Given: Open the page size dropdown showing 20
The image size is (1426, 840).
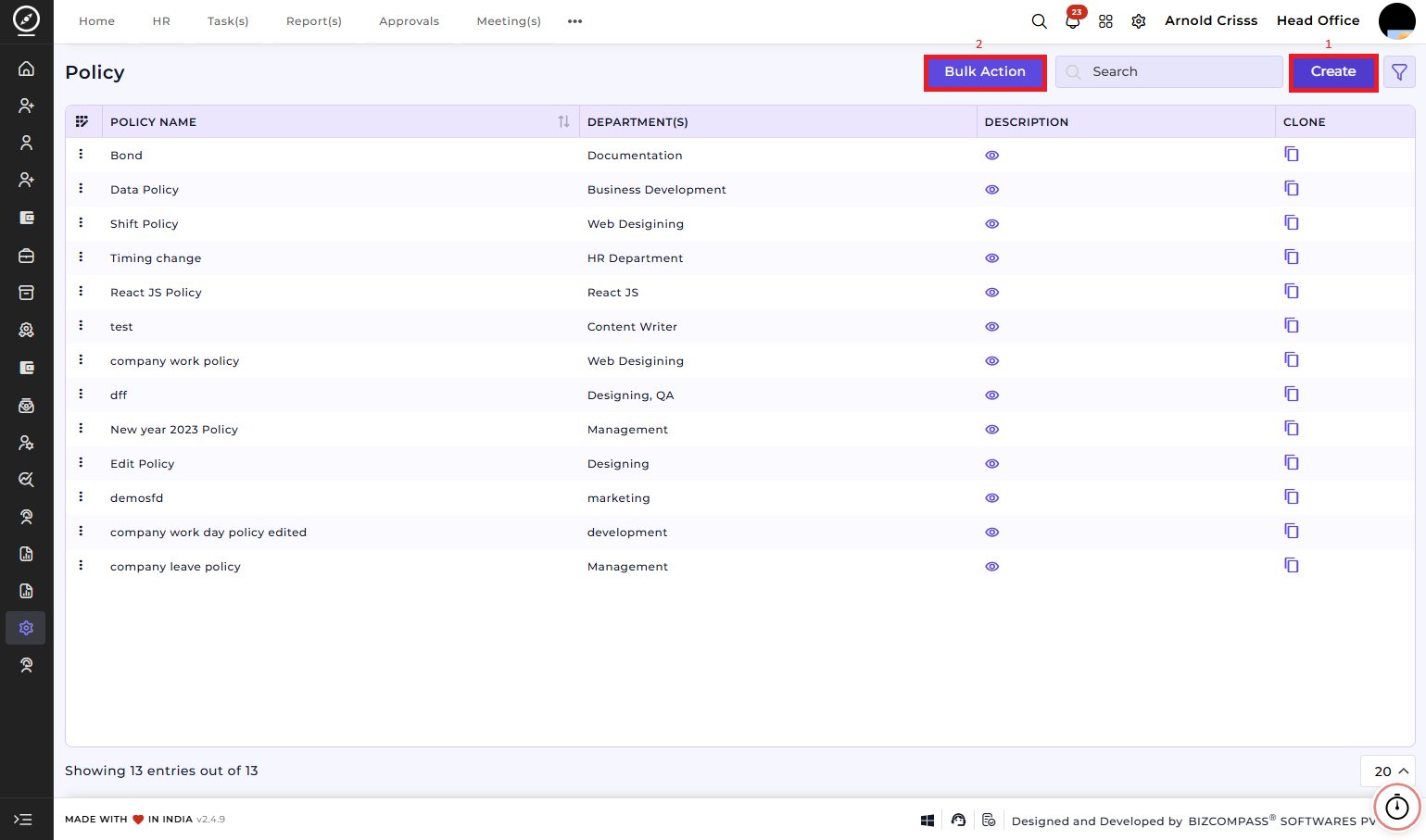Looking at the screenshot, I should click(1388, 771).
